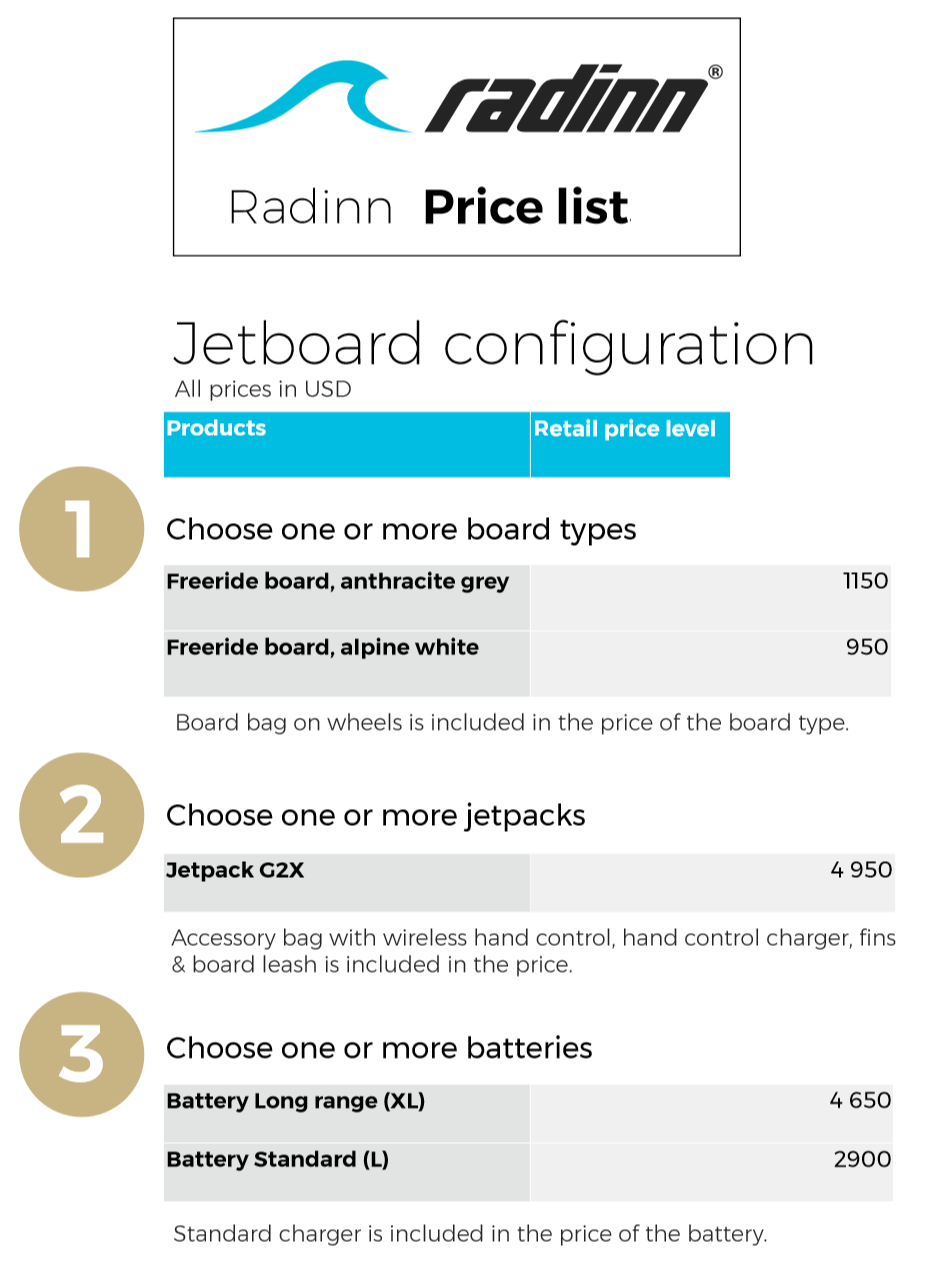Screen dimensions: 927x1282
Task: Click the Choose one or more jetpacks heading
Action: point(375,816)
